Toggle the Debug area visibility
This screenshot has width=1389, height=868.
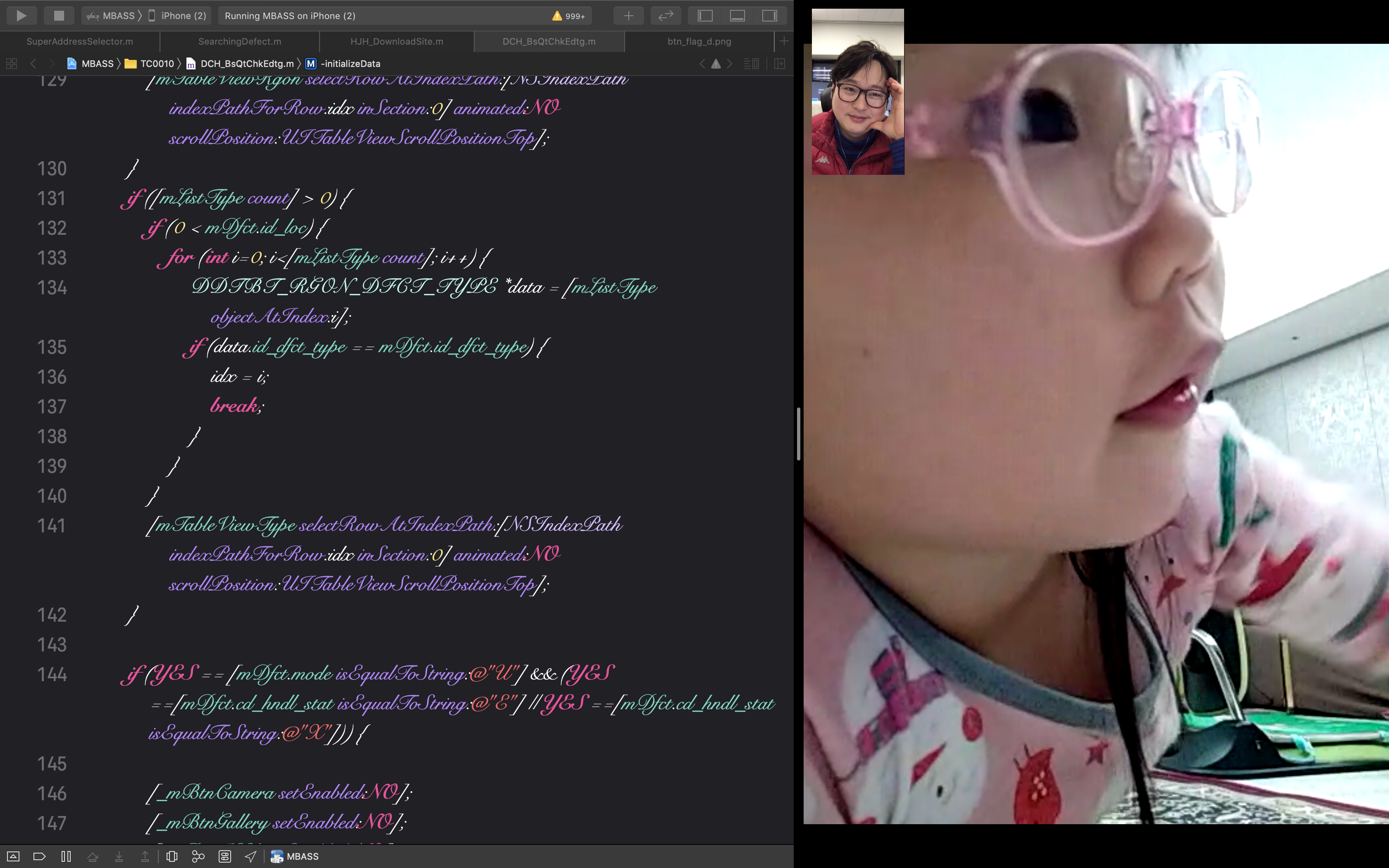tap(737, 16)
